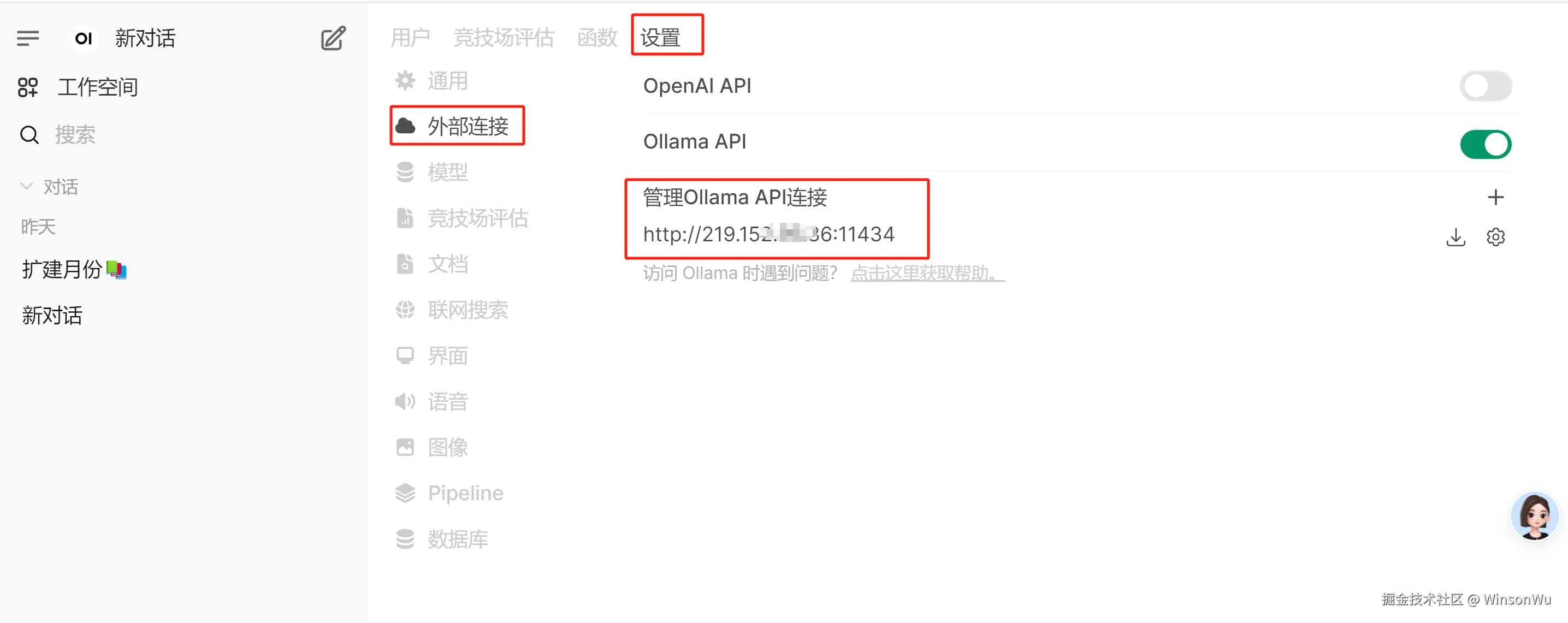Image resolution: width=1568 pixels, height=623 pixels.
Task: Edit the Ollama API URL field
Action: (x=768, y=234)
